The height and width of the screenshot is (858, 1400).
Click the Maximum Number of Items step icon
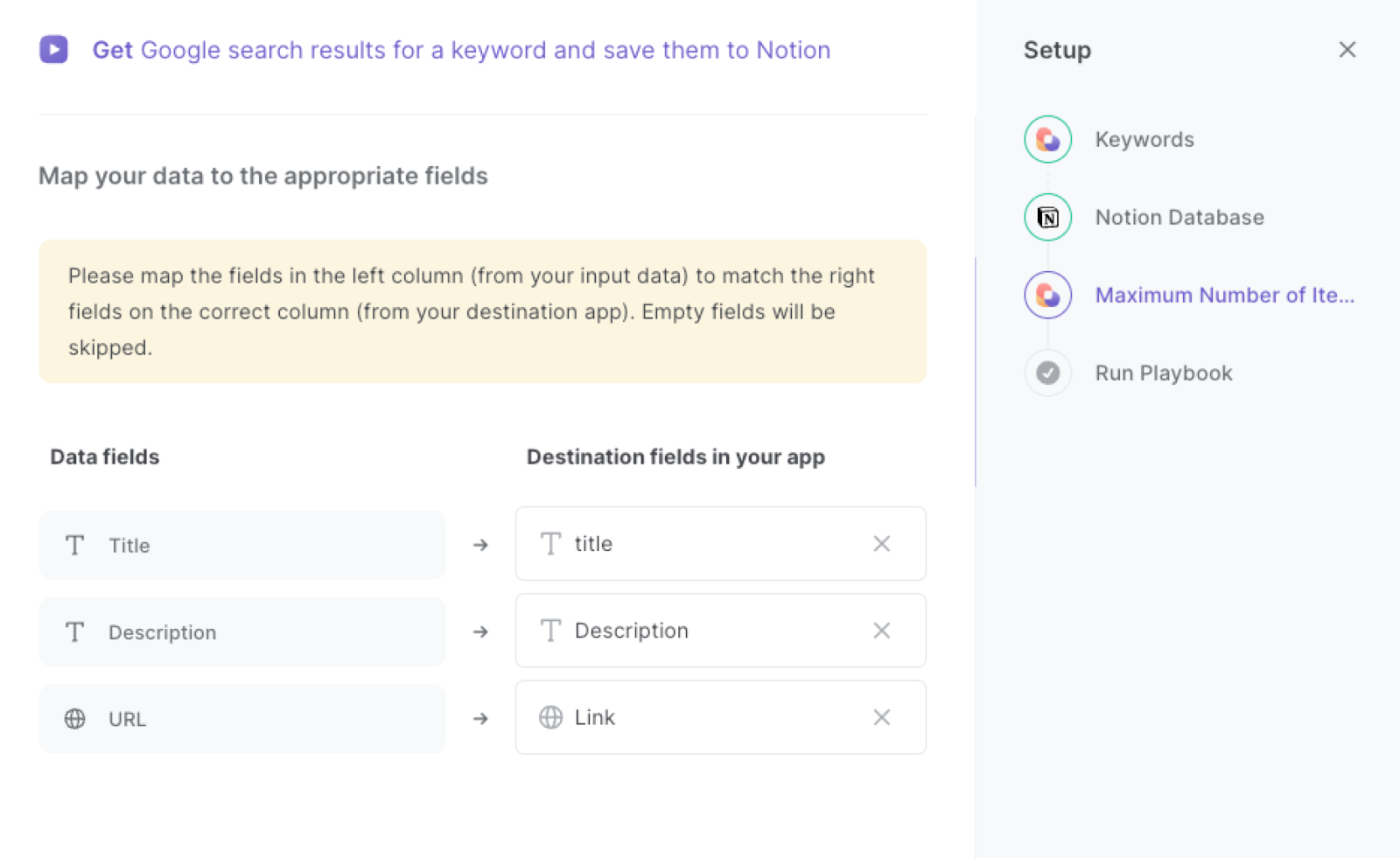pyautogui.click(x=1046, y=295)
